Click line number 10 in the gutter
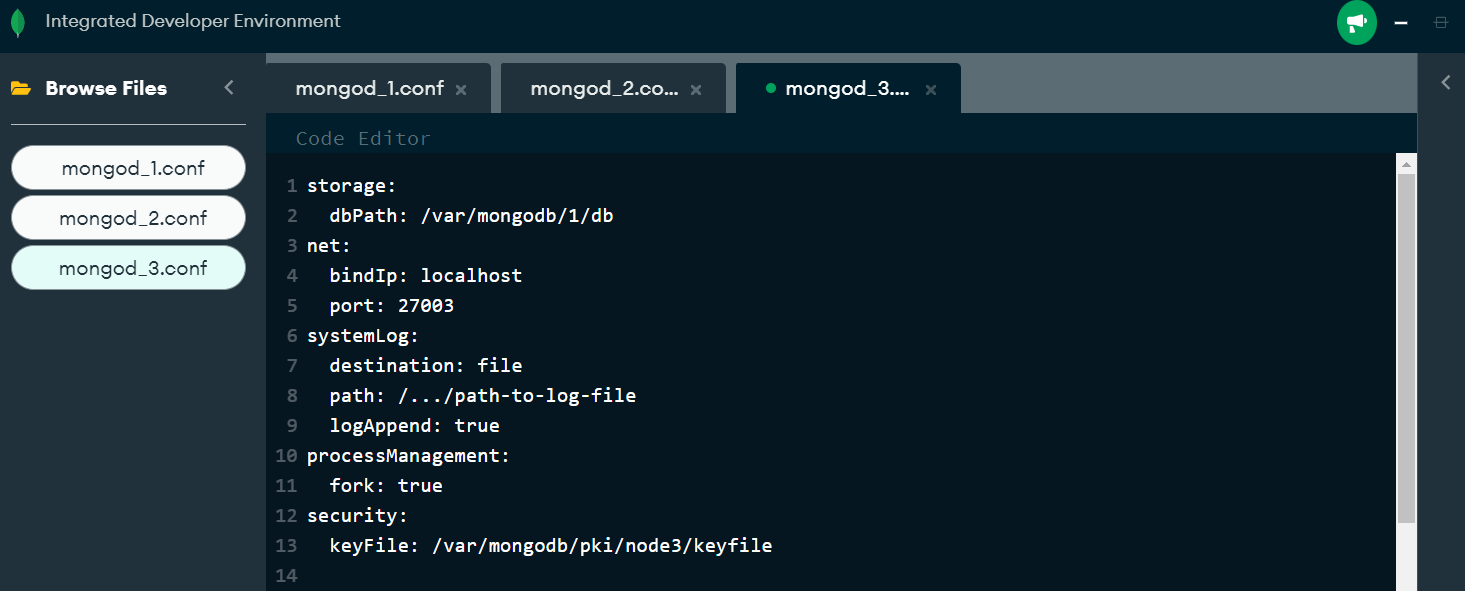The width and height of the screenshot is (1465, 591). click(x=286, y=456)
